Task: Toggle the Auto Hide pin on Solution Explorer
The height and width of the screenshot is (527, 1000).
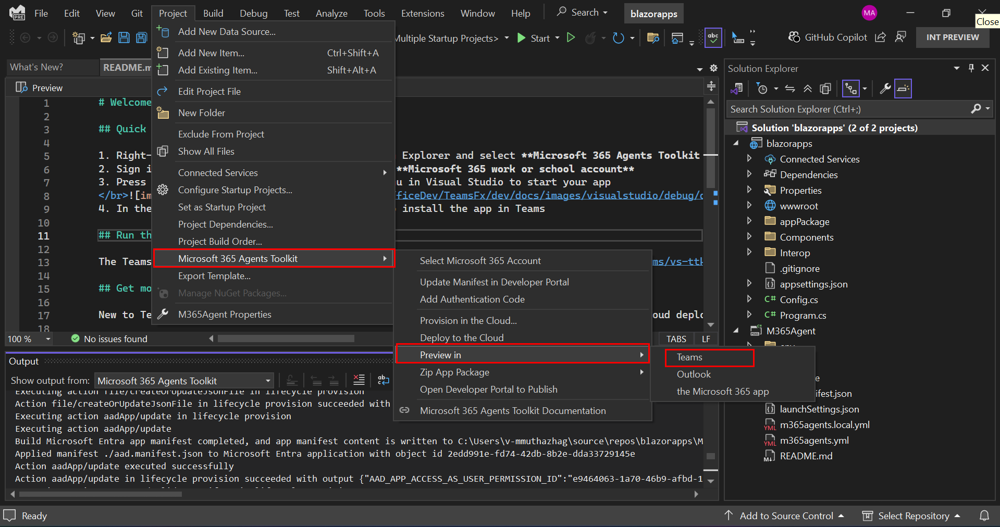Action: 970,68
